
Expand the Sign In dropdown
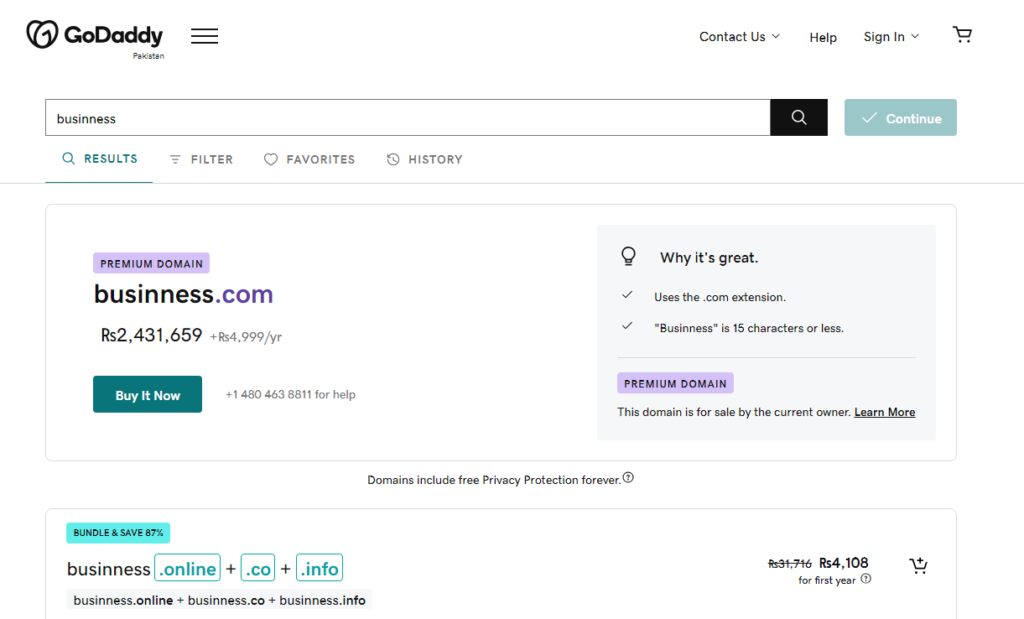(891, 37)
